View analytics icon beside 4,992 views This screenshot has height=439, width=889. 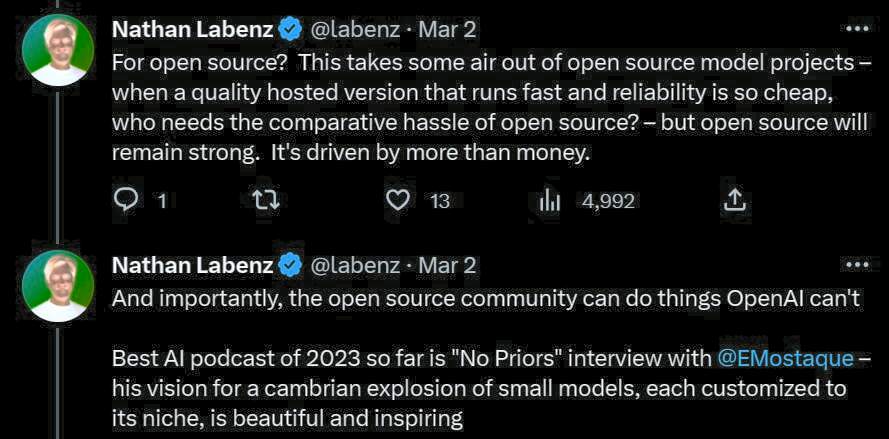point(549,201)
